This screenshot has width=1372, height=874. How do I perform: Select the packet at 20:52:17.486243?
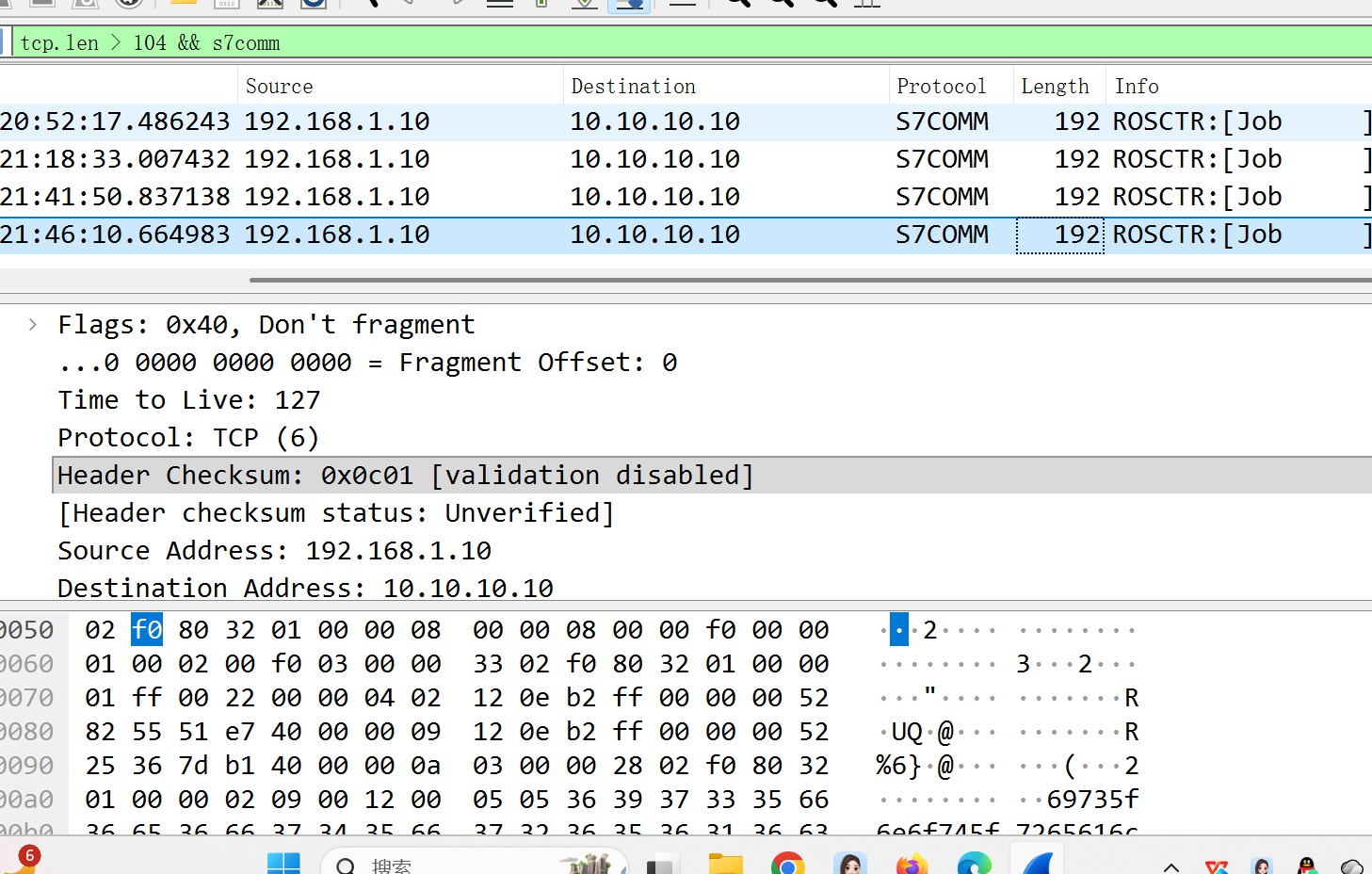[x=686, y=121]
